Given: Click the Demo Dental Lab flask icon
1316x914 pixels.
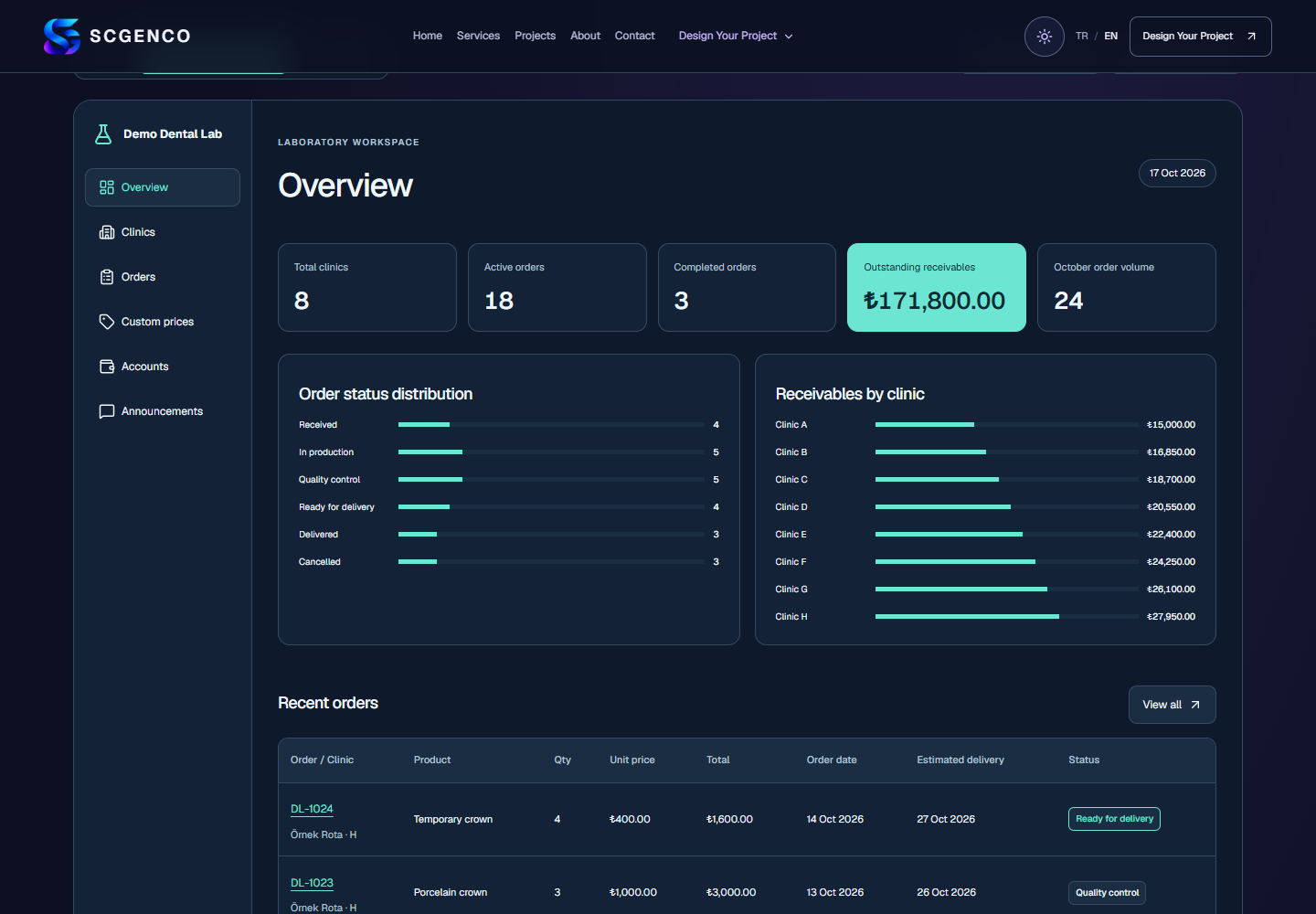Looking at the screenshot, I should tap(103, 134).
